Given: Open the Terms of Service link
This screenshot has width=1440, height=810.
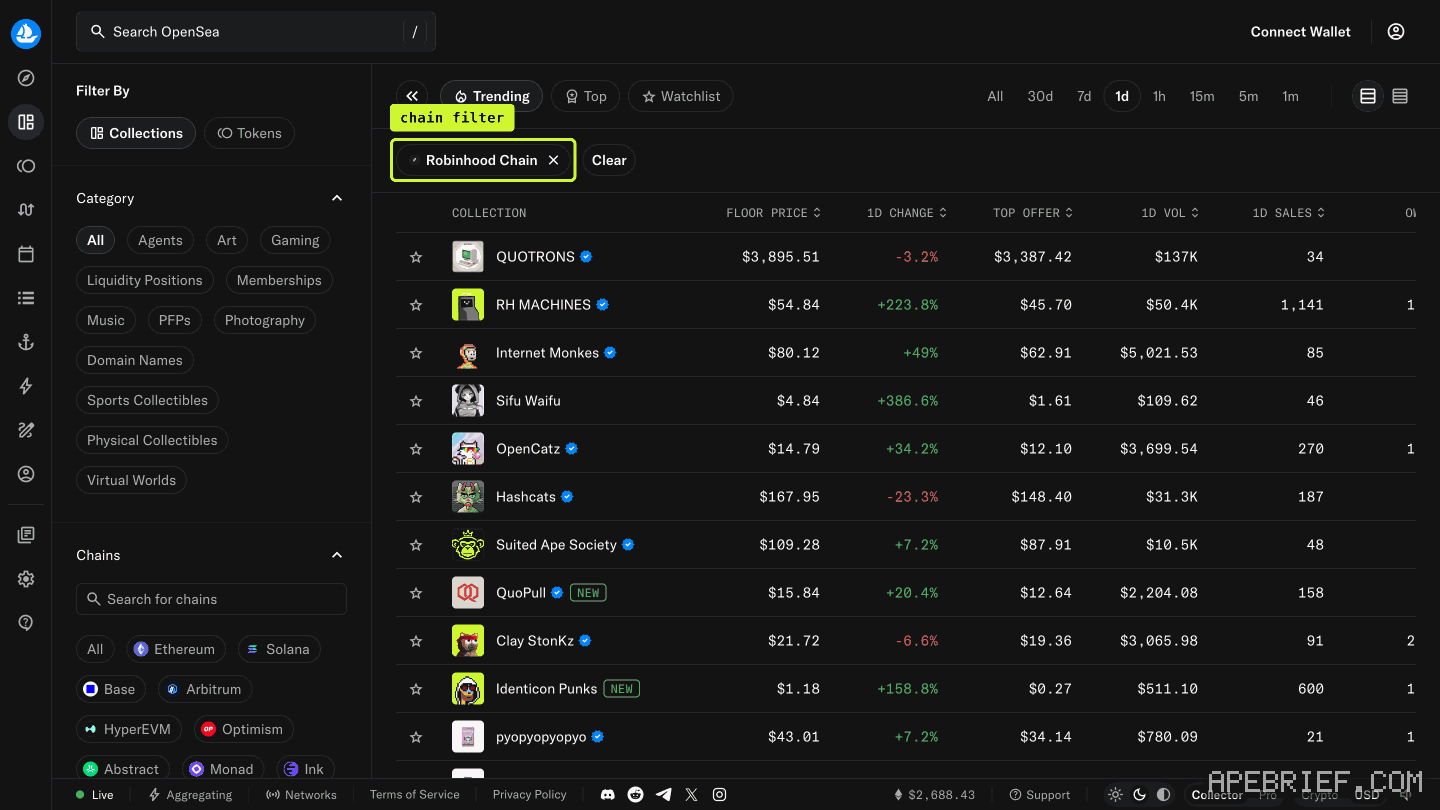Looking at the screenshot, I should [414, 795].
